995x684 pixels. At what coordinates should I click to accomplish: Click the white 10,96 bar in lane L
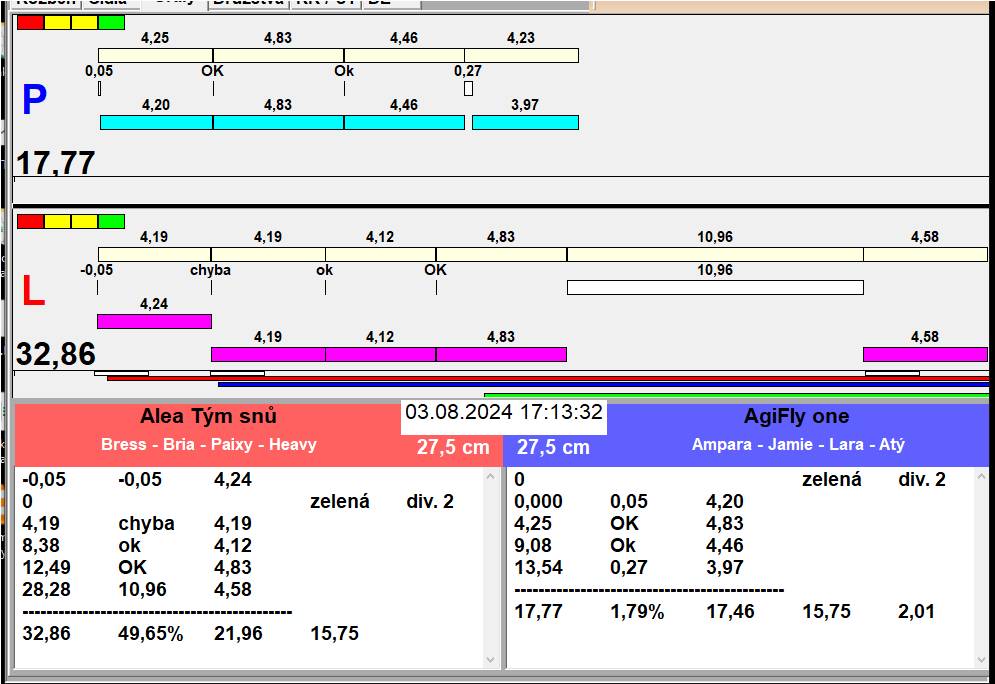714,287
